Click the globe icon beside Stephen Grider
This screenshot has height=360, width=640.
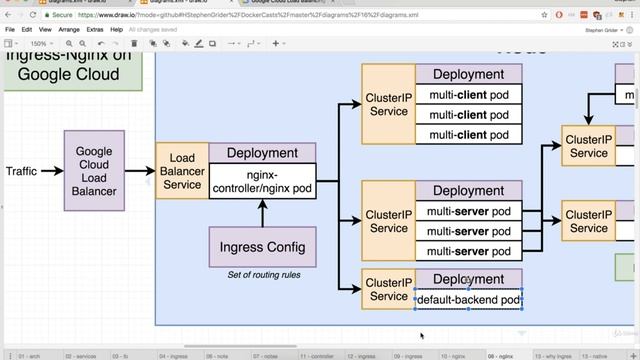click(630, 30)
